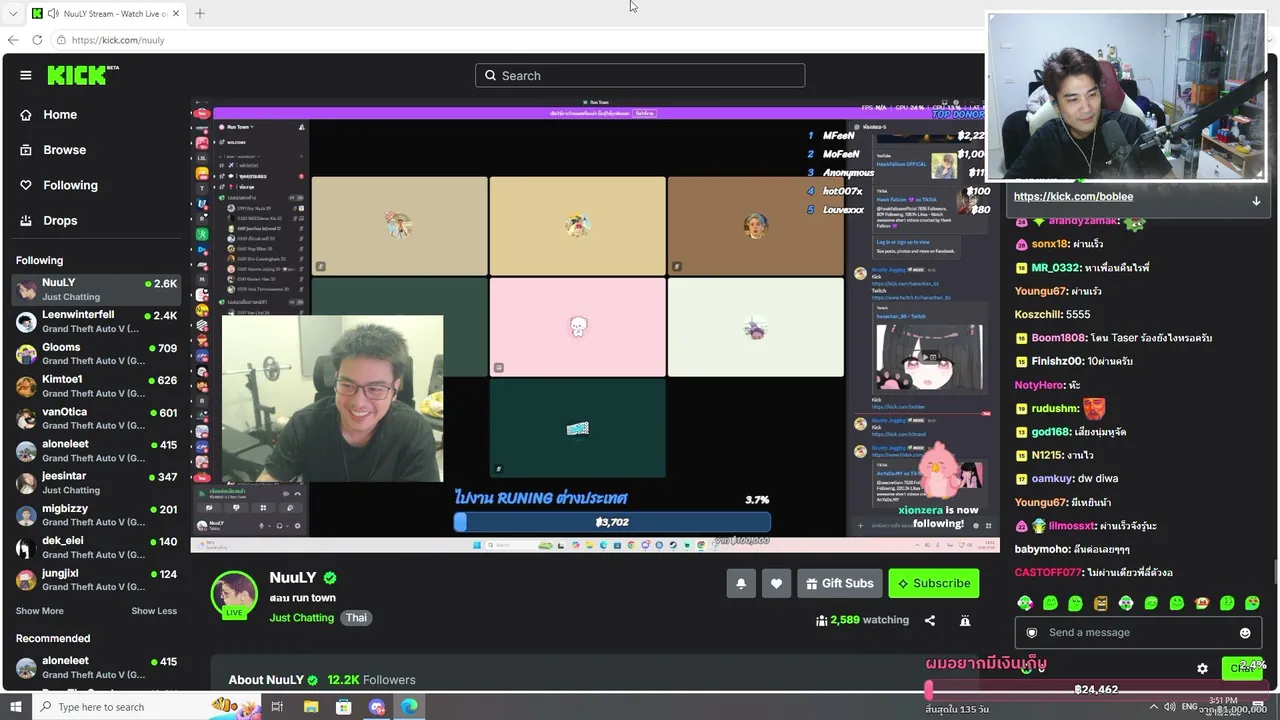The width and height of the screenshot is (1280, 720).
Task: Click the site info lock icon
Action: point(61,40)
